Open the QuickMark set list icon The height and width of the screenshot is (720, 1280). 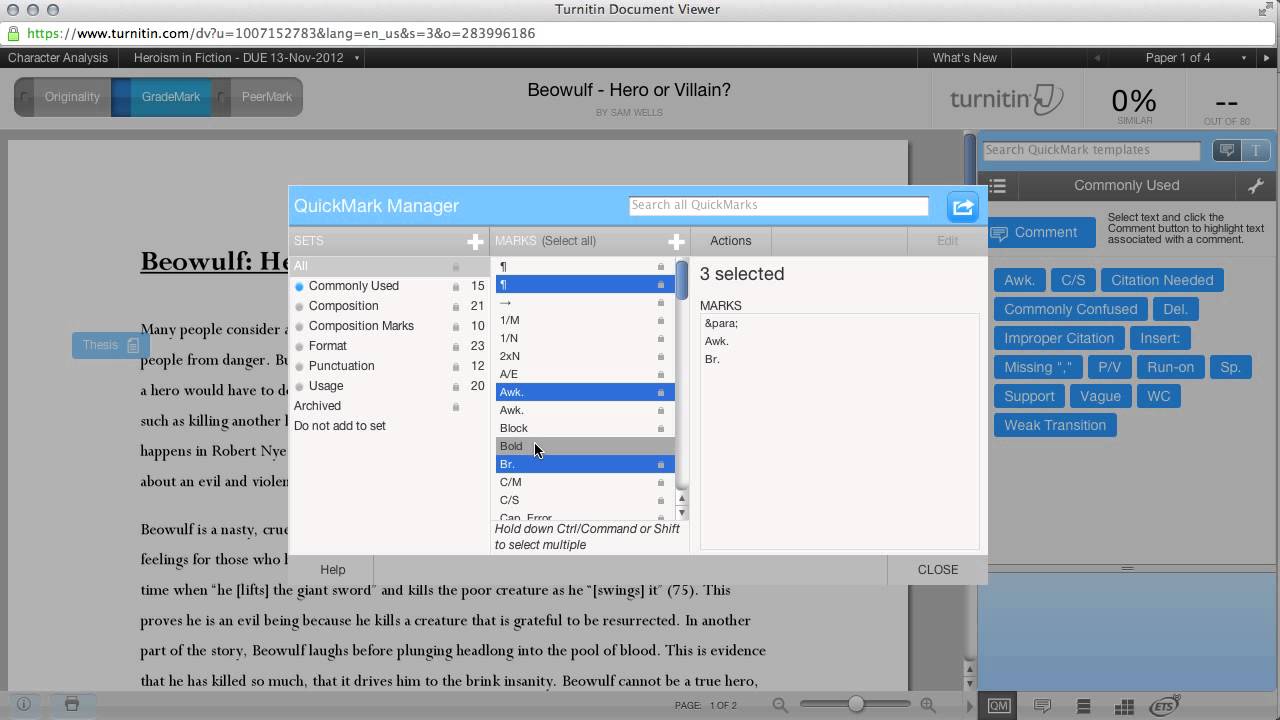997,185
